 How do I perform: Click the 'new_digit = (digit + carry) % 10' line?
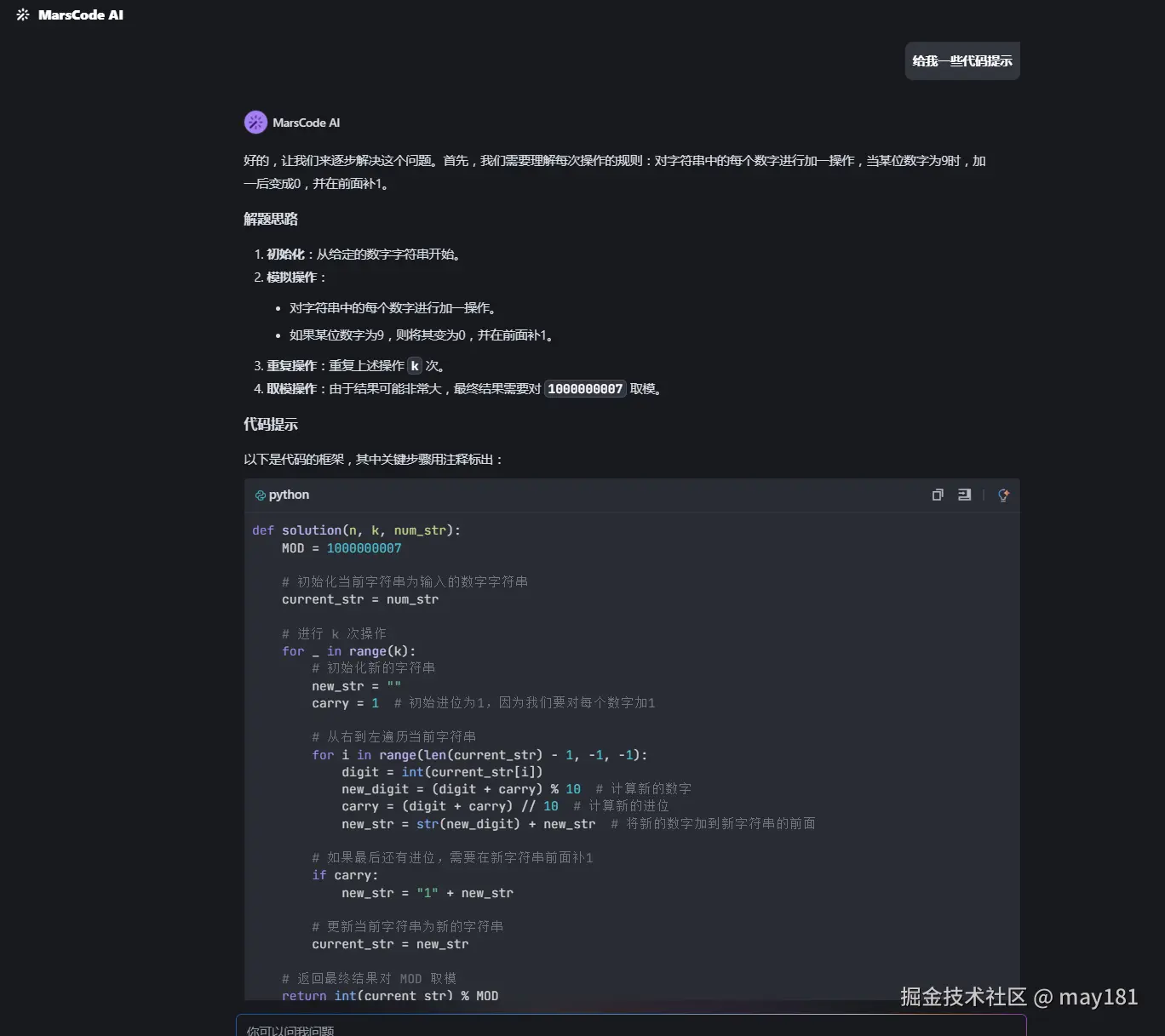point(461,789)
